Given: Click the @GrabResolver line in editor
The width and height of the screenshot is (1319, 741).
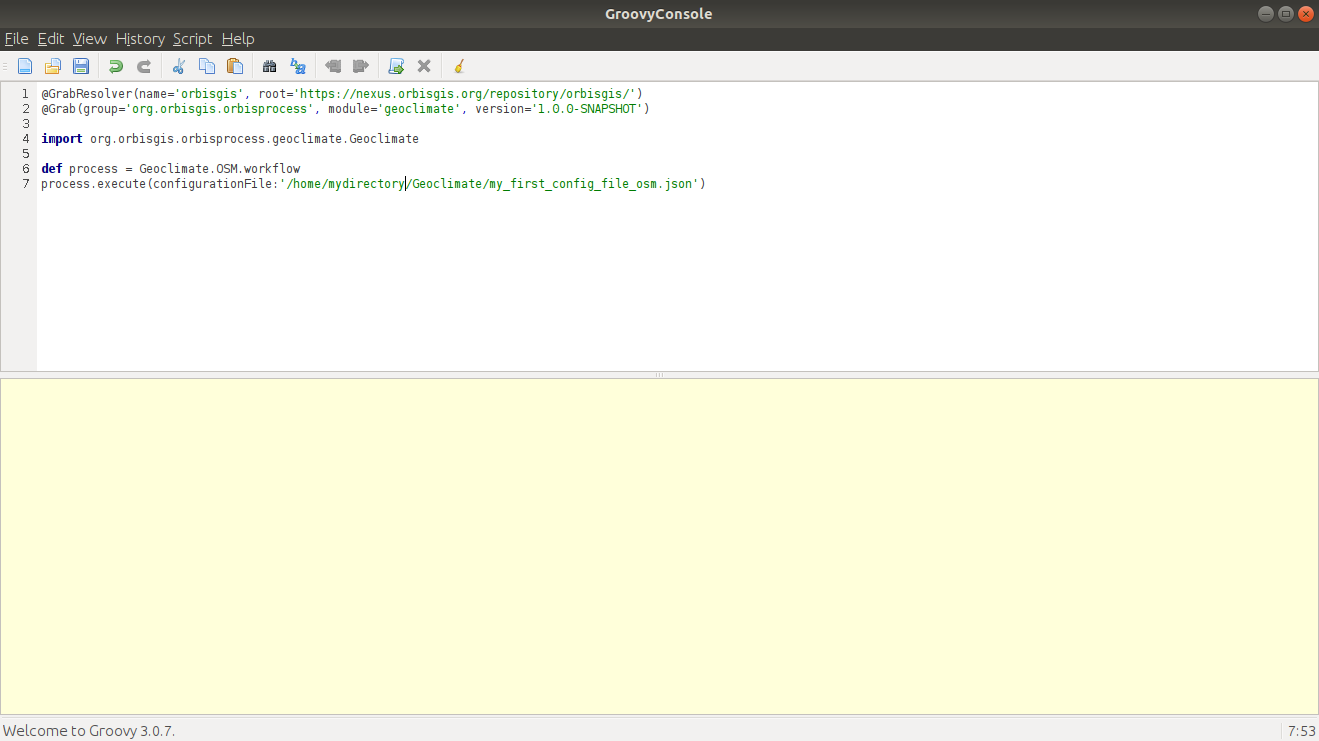Looking at the screenshot, I should click(x=341, y=93).
